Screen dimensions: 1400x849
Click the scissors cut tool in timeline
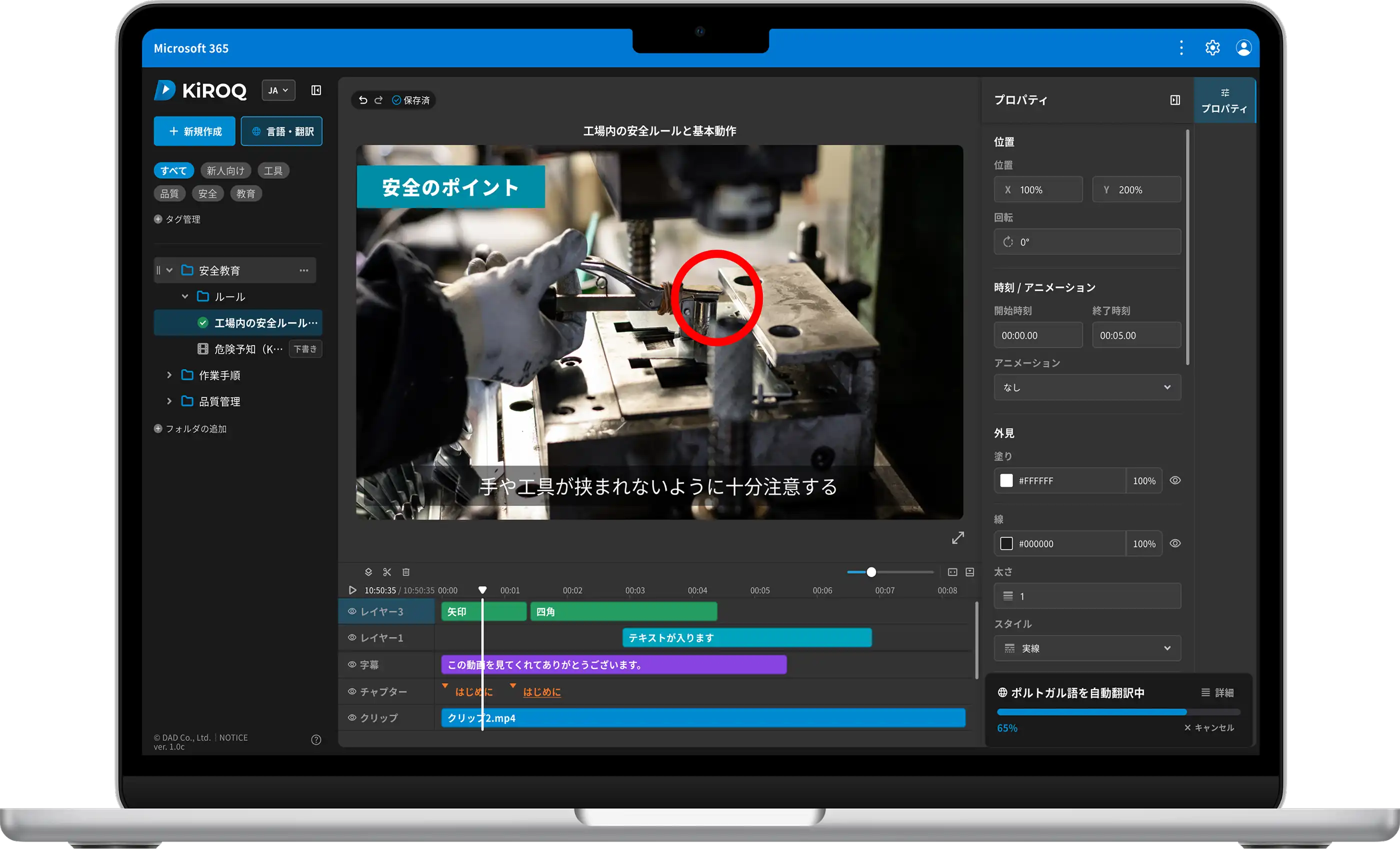coord(387,572)
